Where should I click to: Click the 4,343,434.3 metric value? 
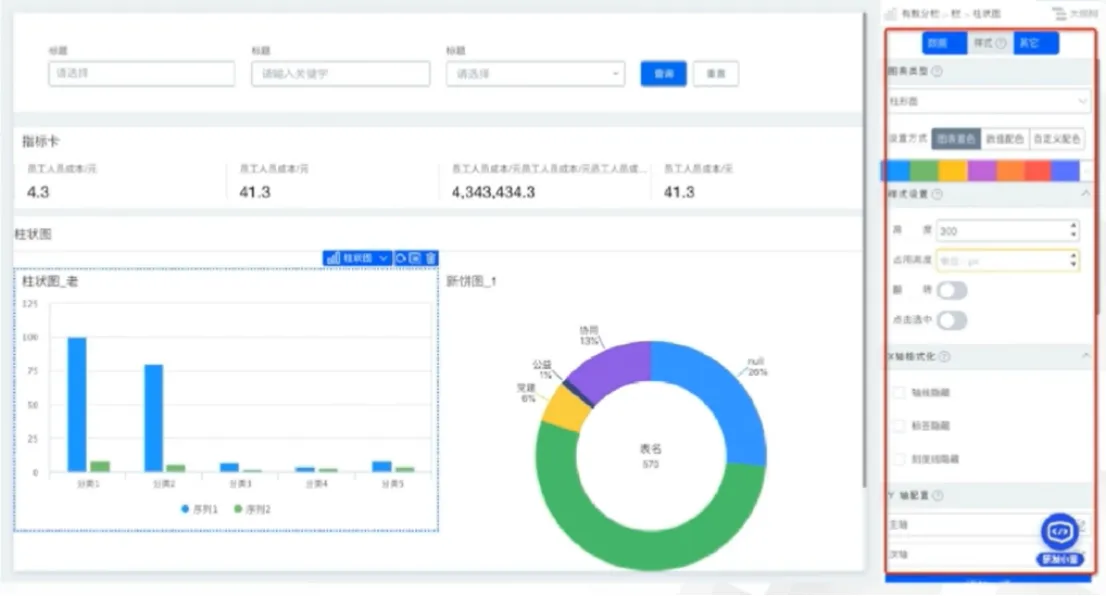tap(493, 192)
